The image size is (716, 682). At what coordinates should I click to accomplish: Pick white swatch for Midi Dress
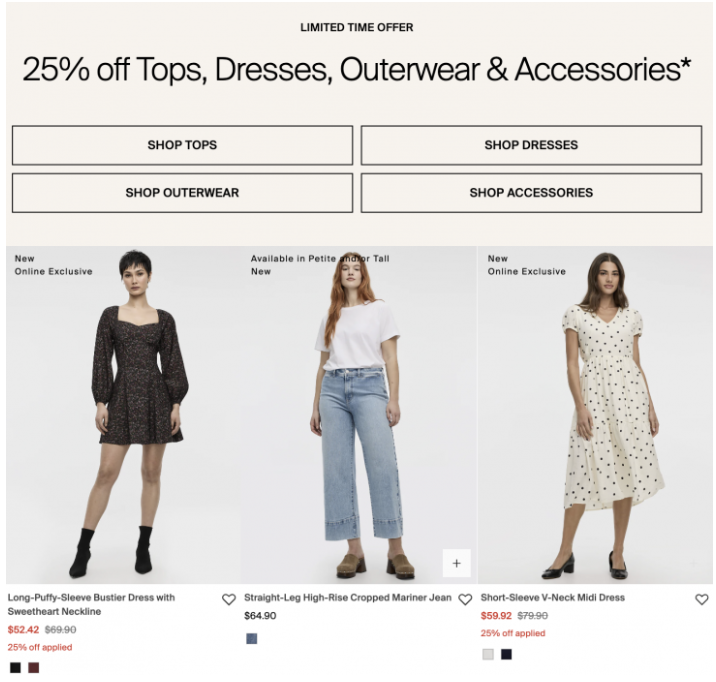click(x=488, y=654)
